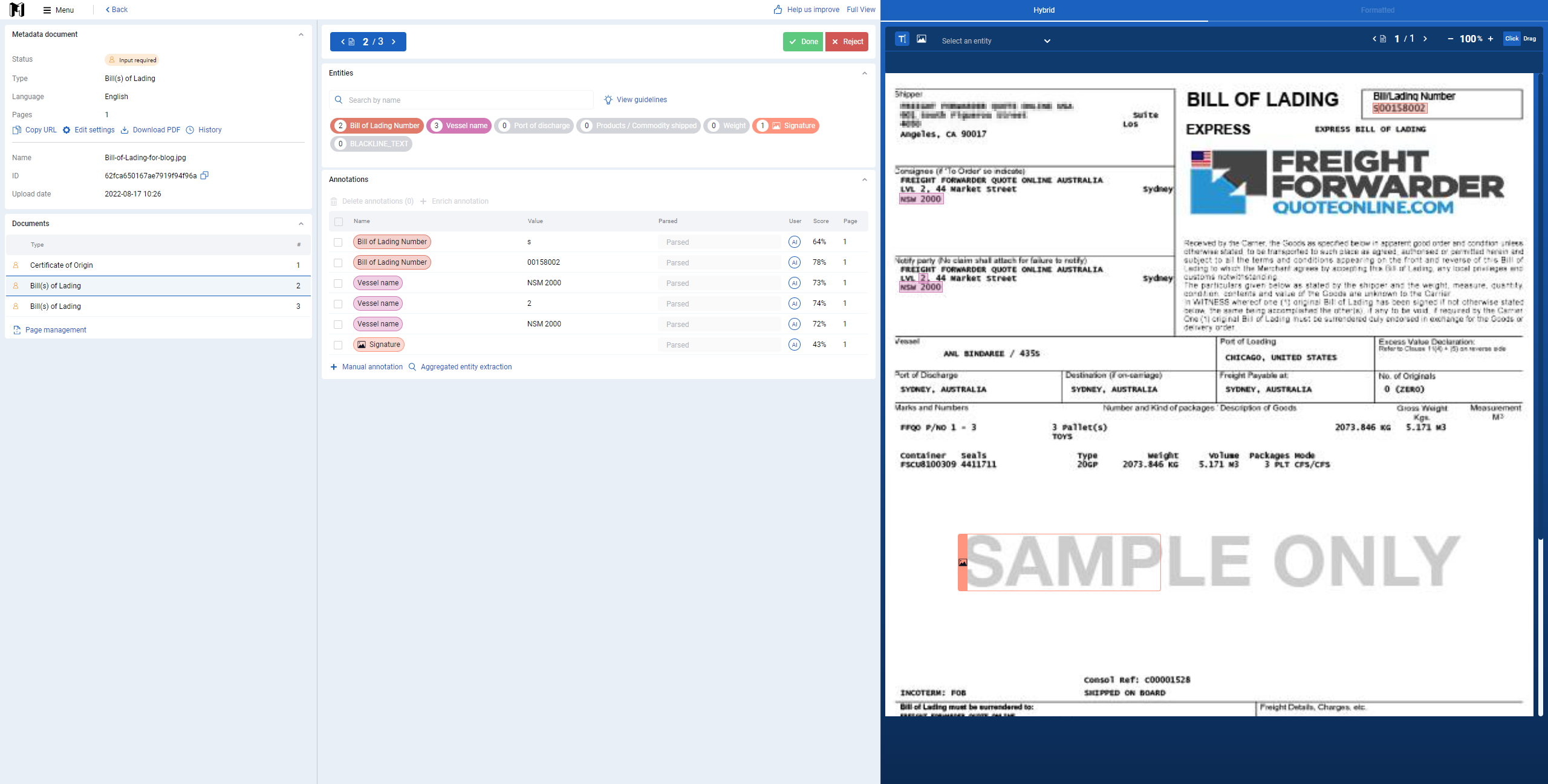Filter by Vessel name entity chip
Image resolution: width=1548 pixels, height=784 pixels.
459,126
